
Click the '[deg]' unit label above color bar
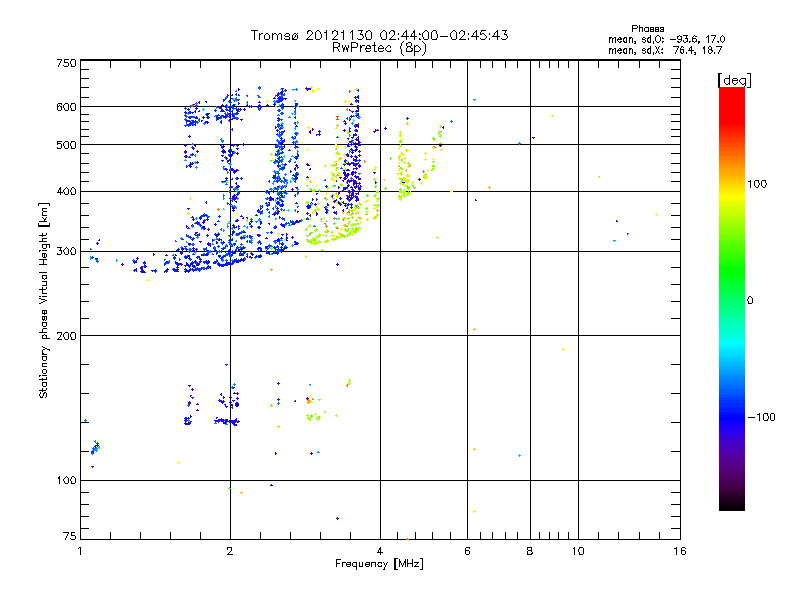734,80
